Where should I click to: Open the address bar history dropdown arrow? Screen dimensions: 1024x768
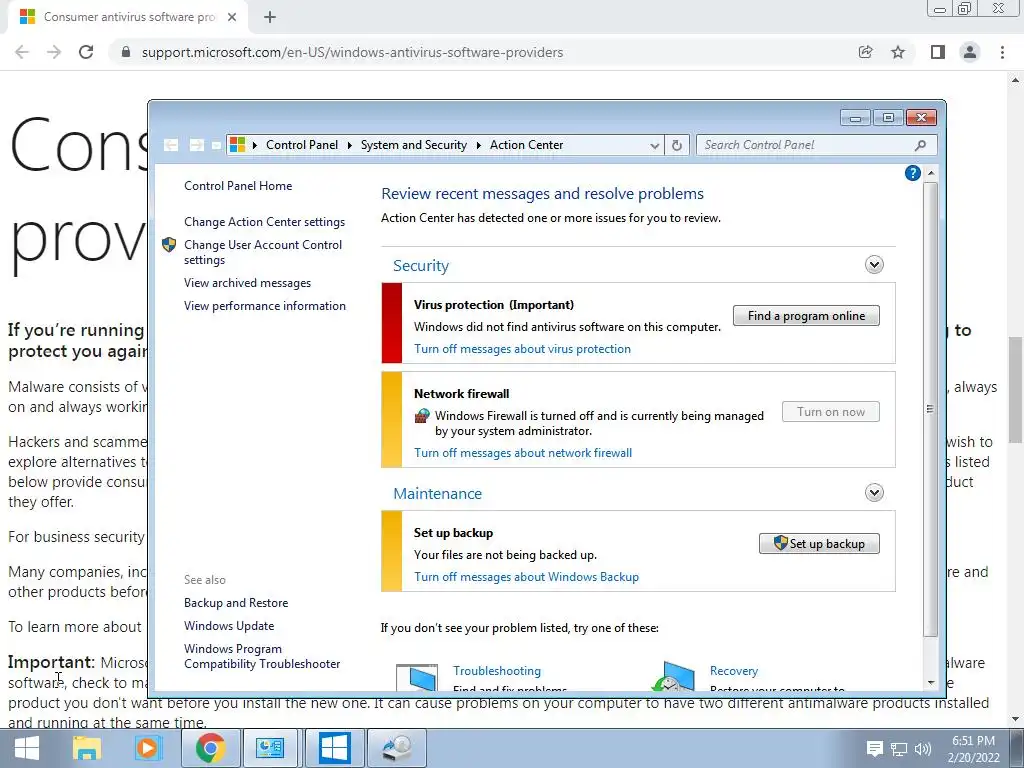click(654, 146)
